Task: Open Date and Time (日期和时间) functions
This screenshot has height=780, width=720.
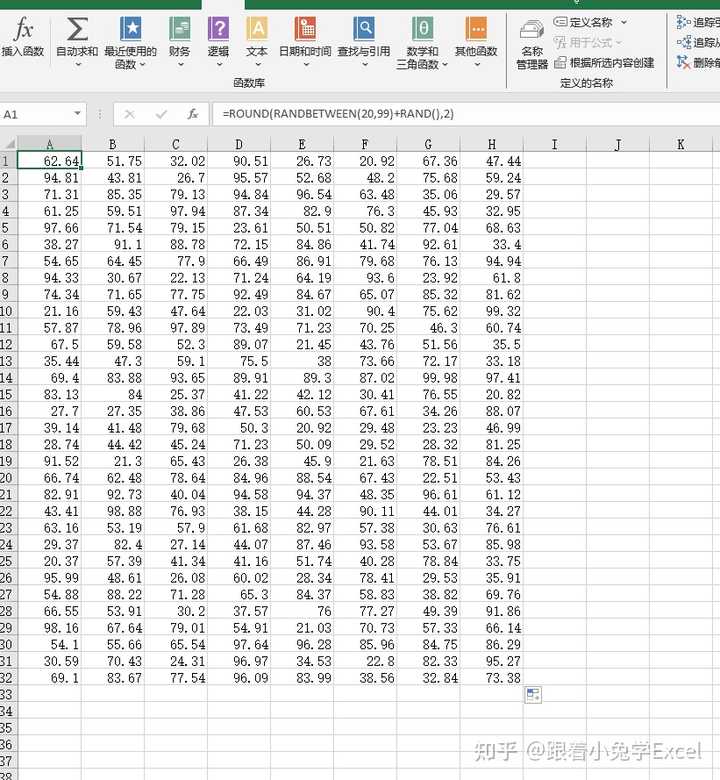Action: [305, 29]
